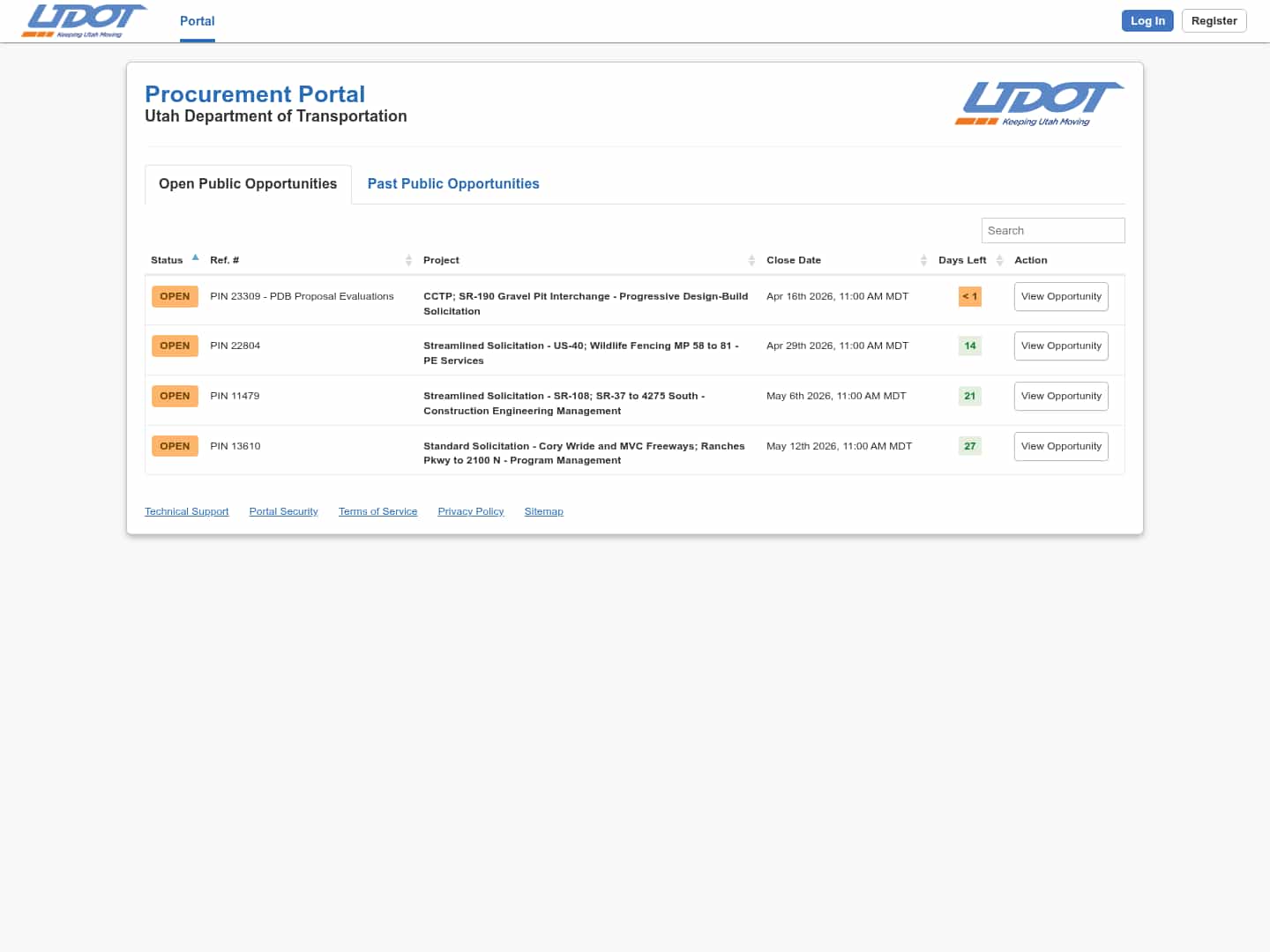Viewport: 1270px width, 952px height.
Task: Open the Portal navigation tab
Action: coord(198,21)
